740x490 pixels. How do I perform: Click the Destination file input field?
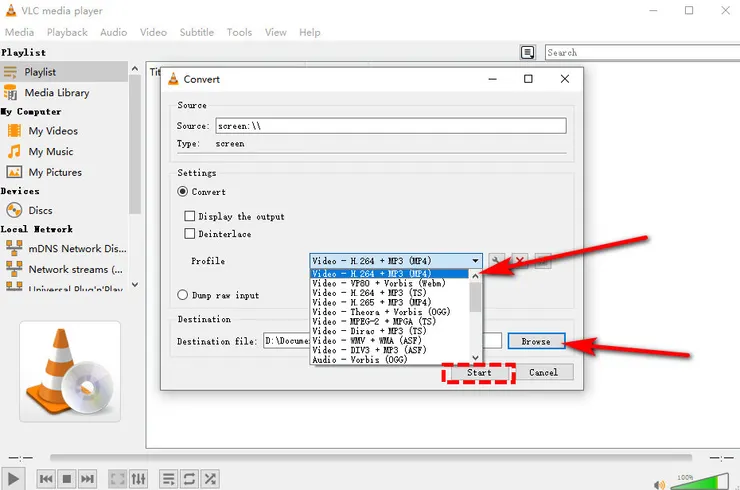pyautogui.click(x=382, y=341)
